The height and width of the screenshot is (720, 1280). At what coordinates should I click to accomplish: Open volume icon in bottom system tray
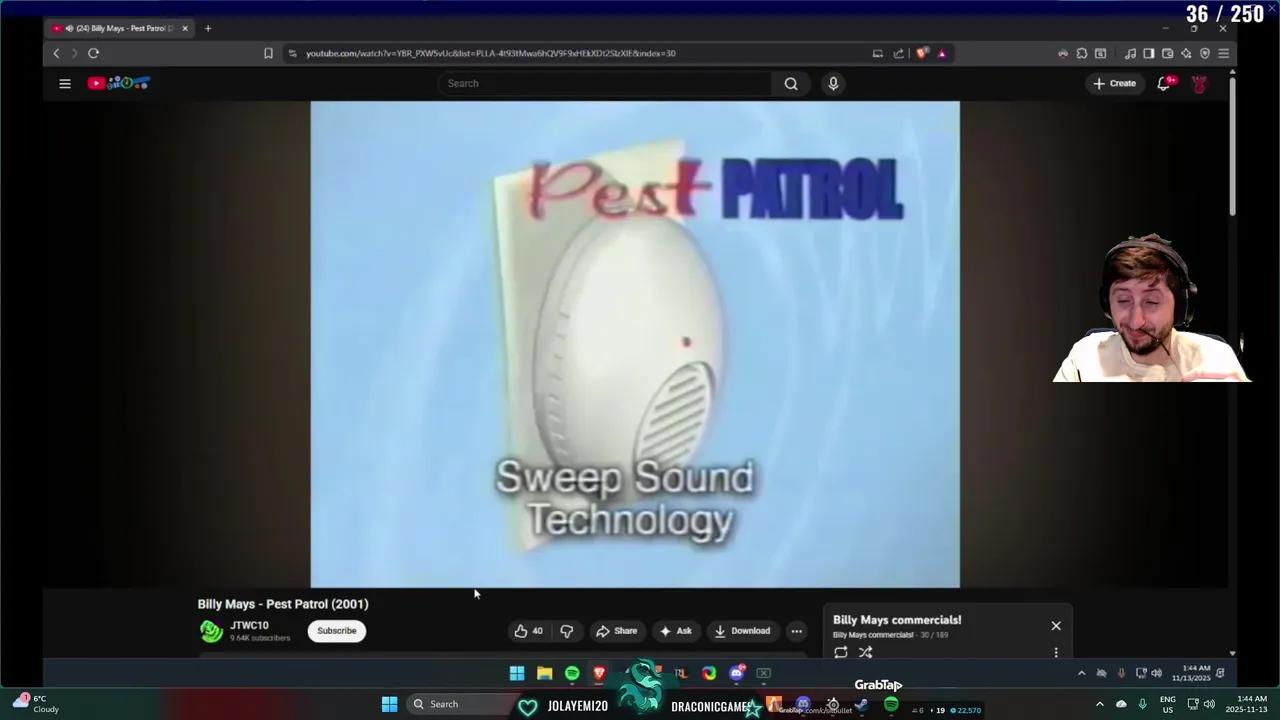1209,704
